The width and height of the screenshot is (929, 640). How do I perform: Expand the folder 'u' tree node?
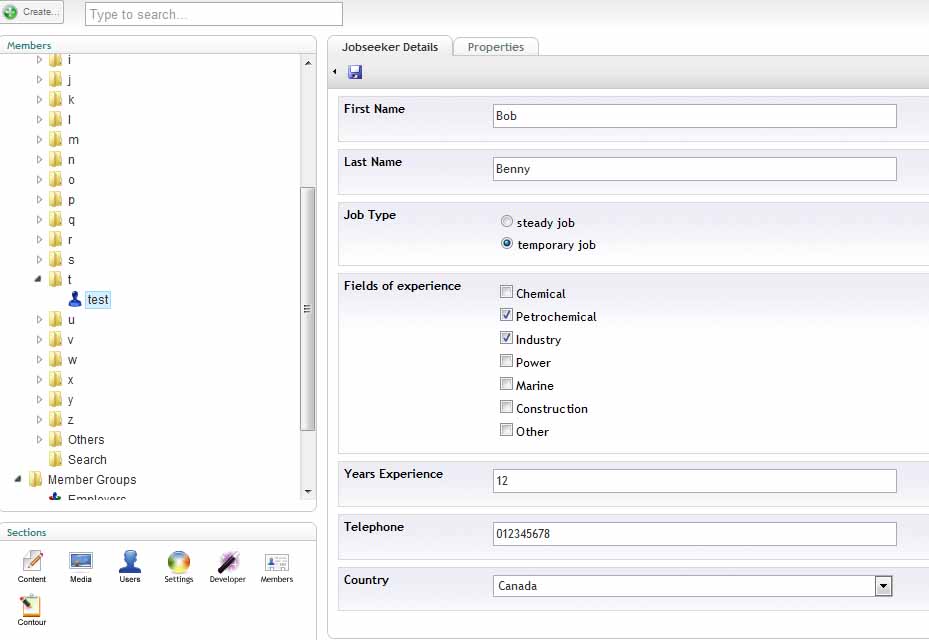(40, 320)
